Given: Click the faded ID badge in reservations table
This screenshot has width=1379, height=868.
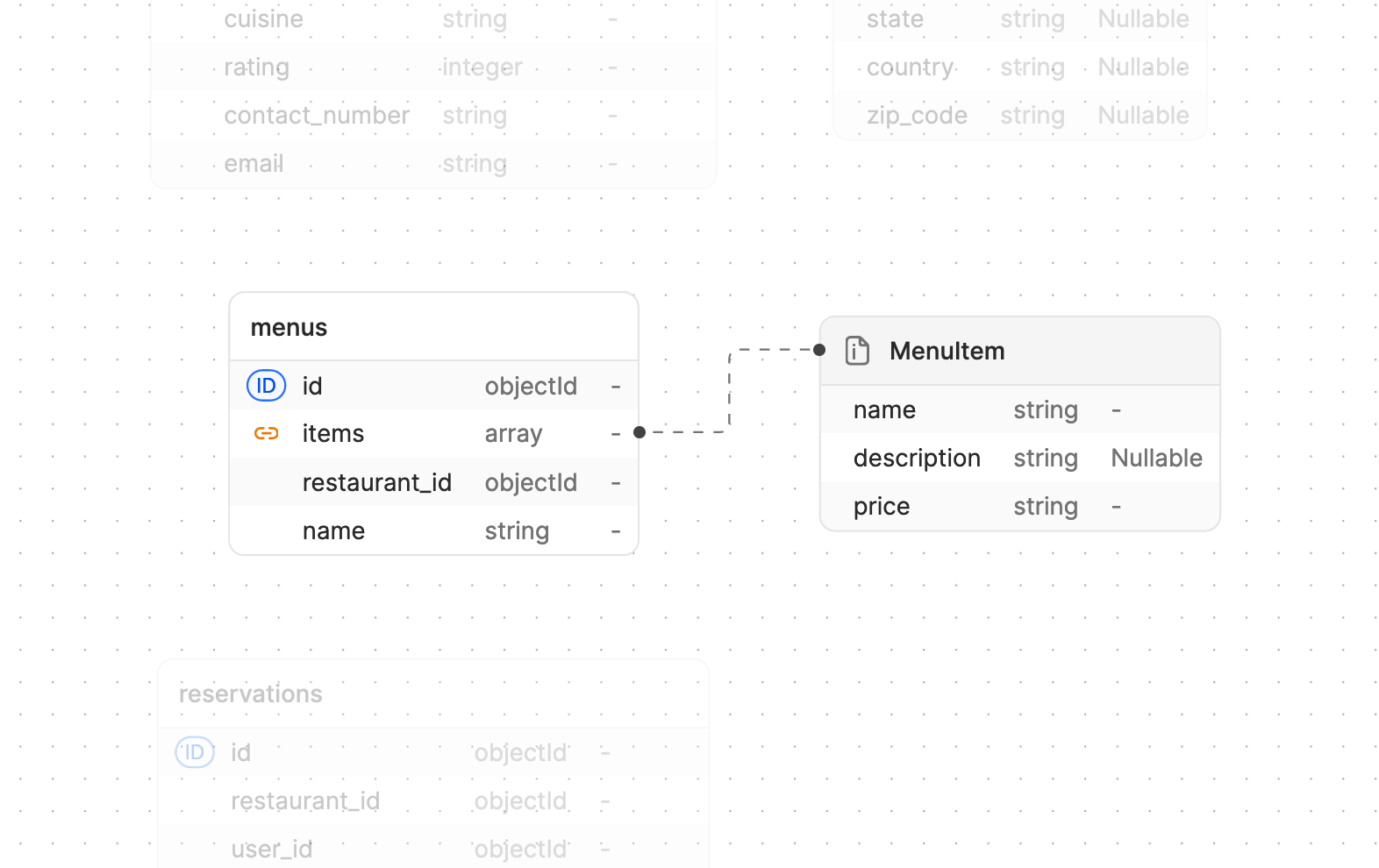Looking at the screenshot, I should tap(195, 752).
